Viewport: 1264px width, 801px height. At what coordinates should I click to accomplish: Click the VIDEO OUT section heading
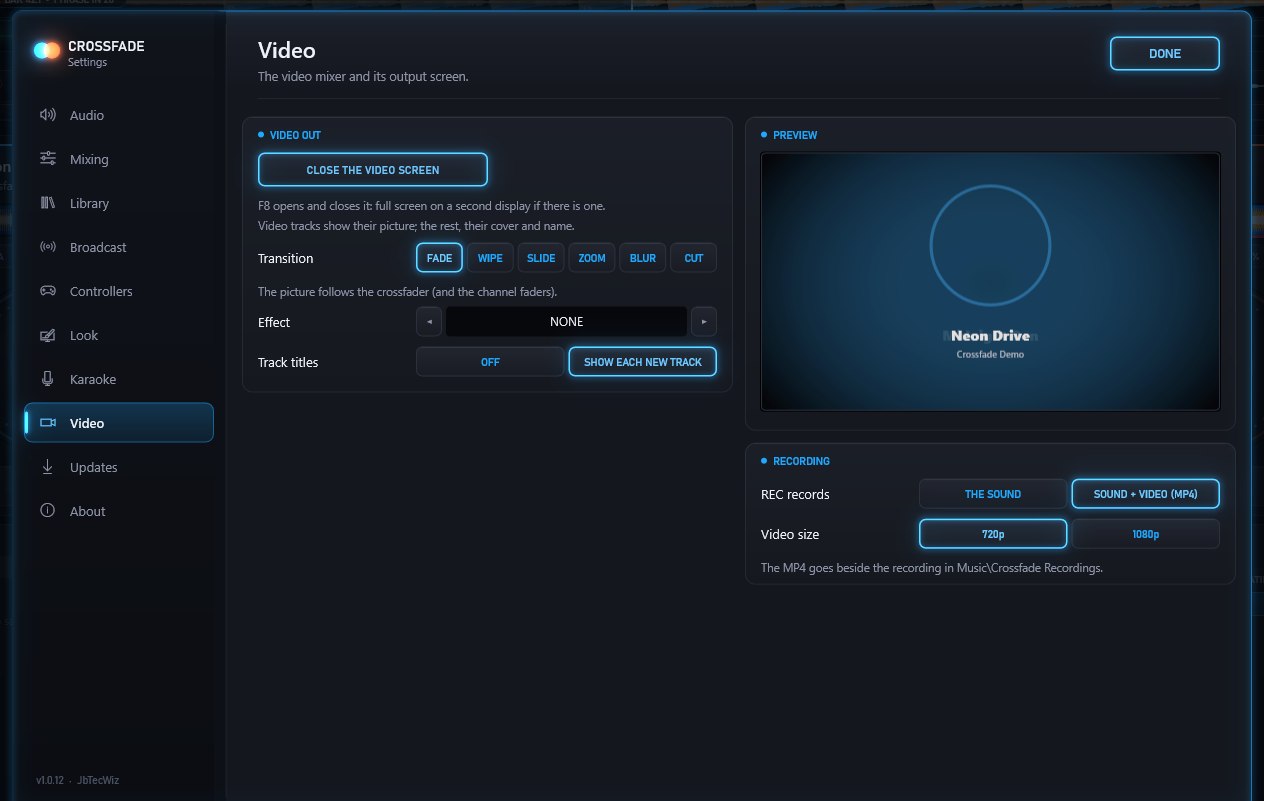coord(295,135)
